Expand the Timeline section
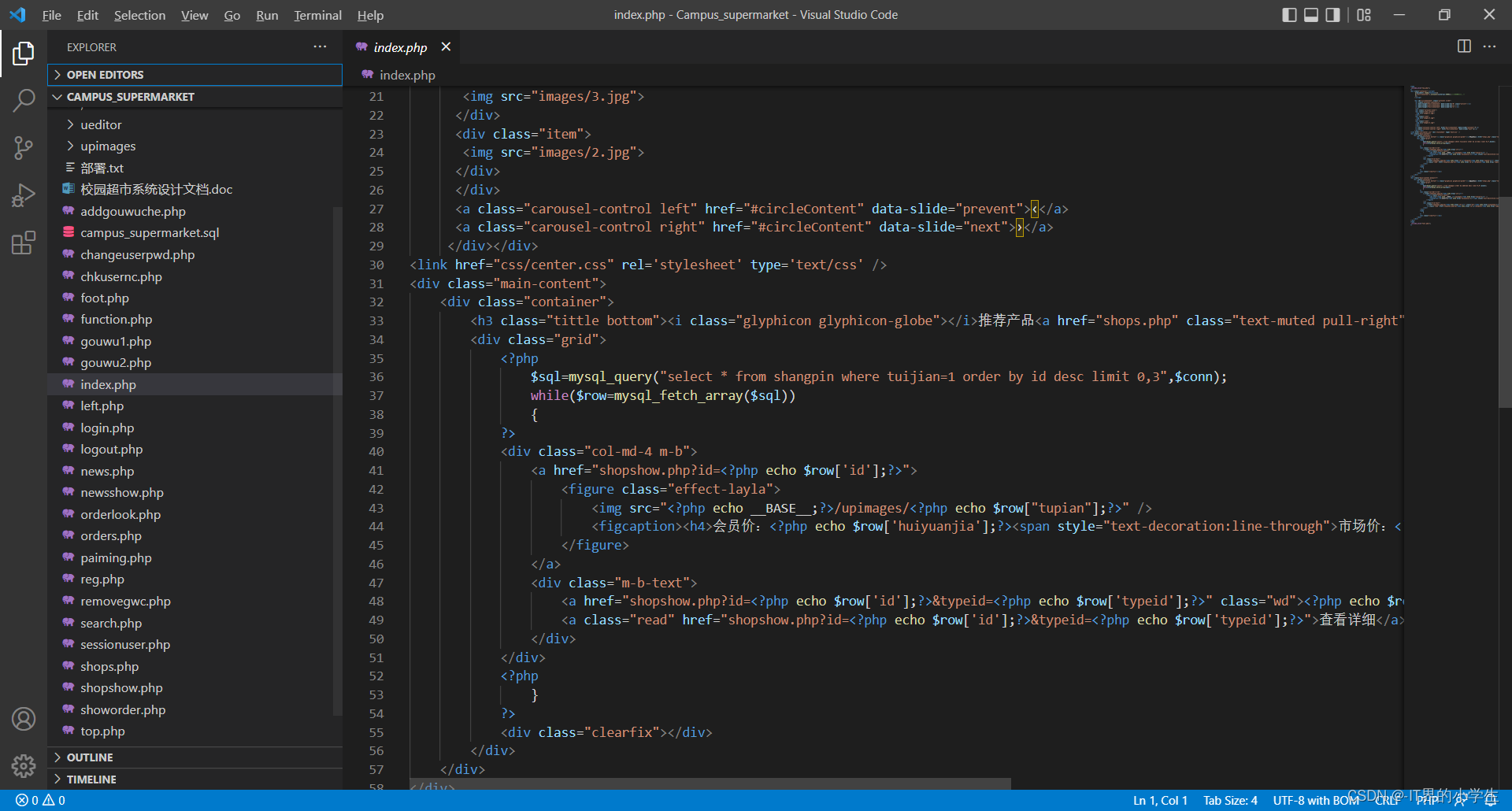1512x811 pixels. coord(195,780)
